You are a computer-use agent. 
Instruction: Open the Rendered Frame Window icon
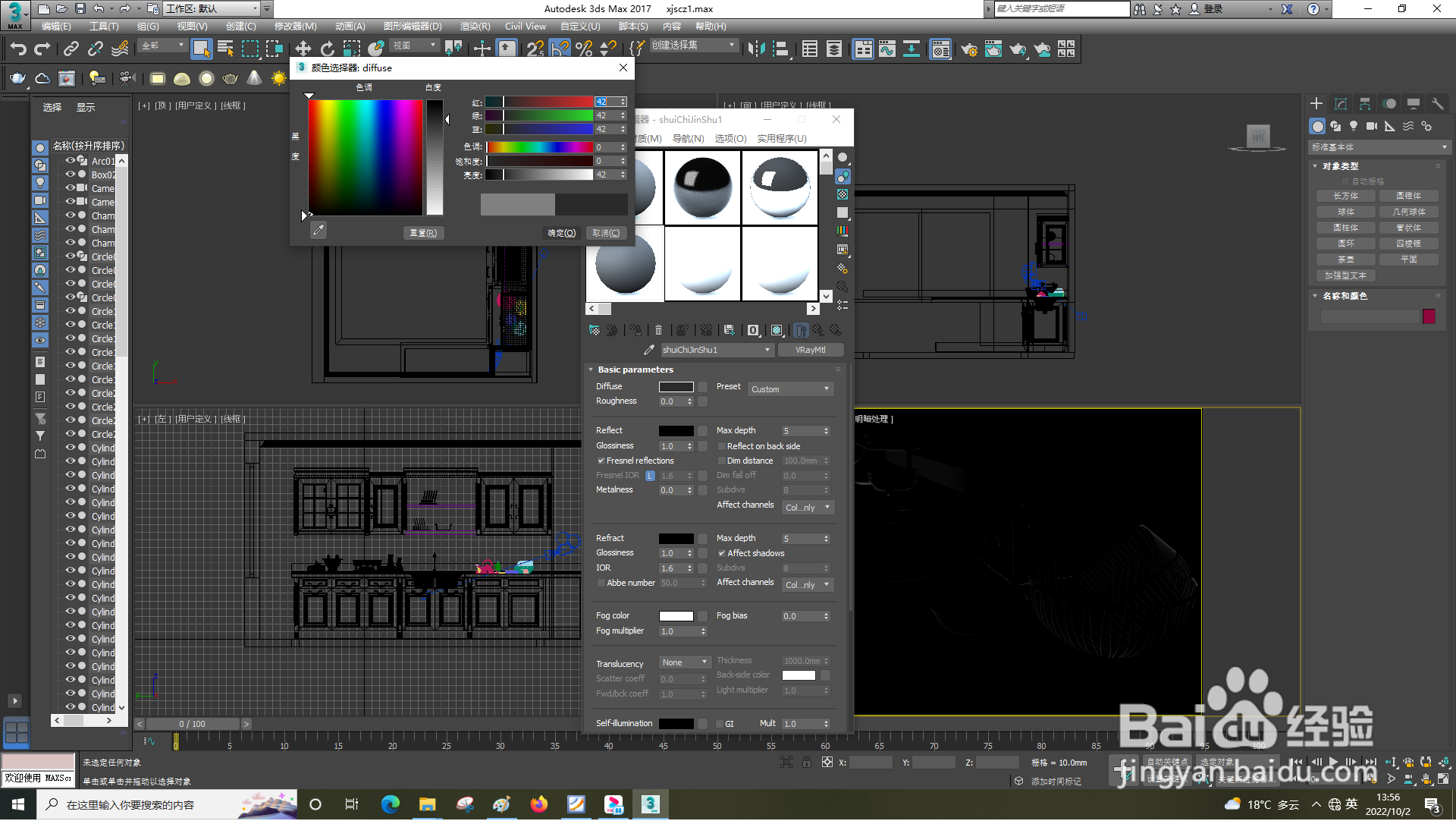coord(993,49)
